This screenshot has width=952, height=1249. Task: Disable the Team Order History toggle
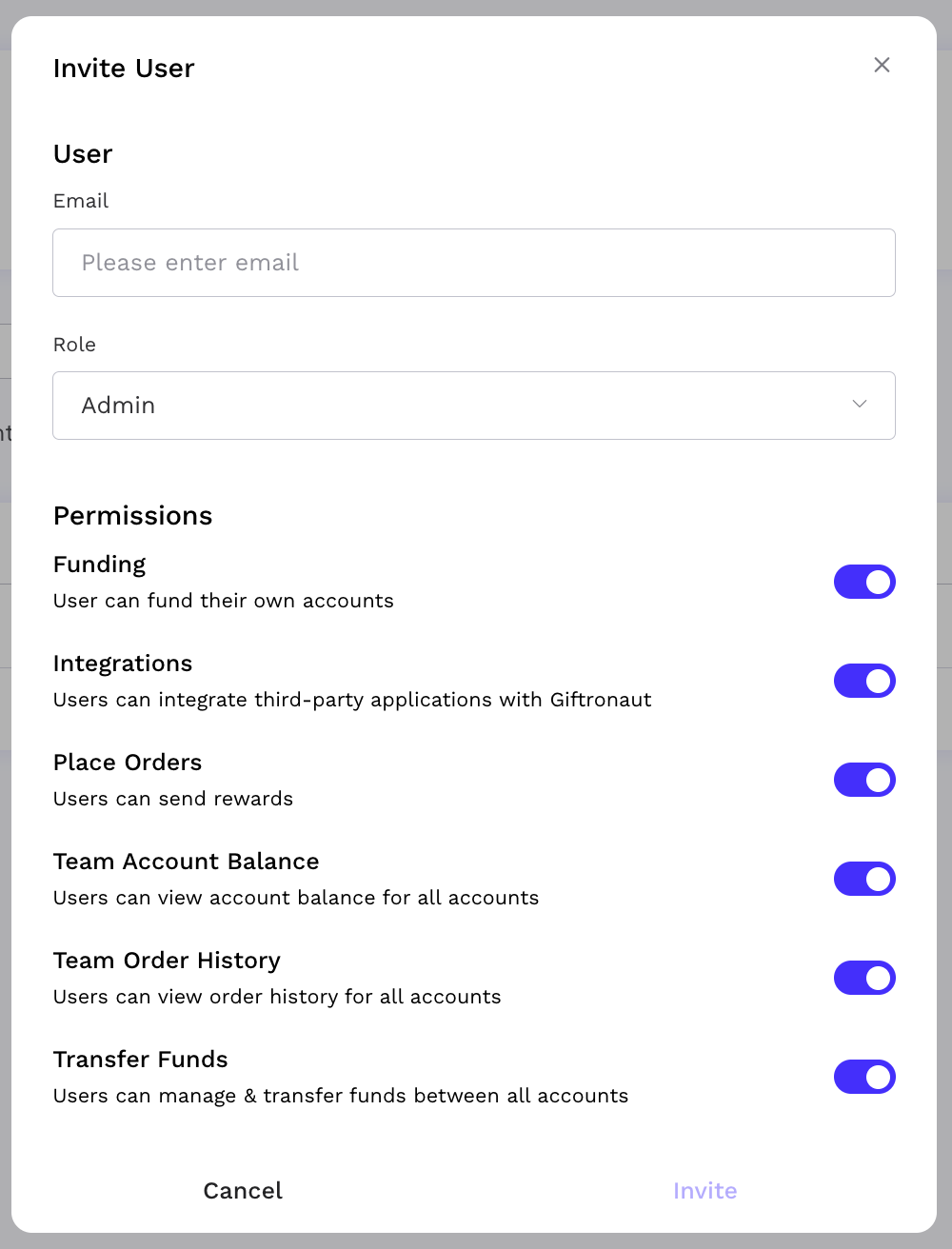pyautogui.click(x=864, y=978)
